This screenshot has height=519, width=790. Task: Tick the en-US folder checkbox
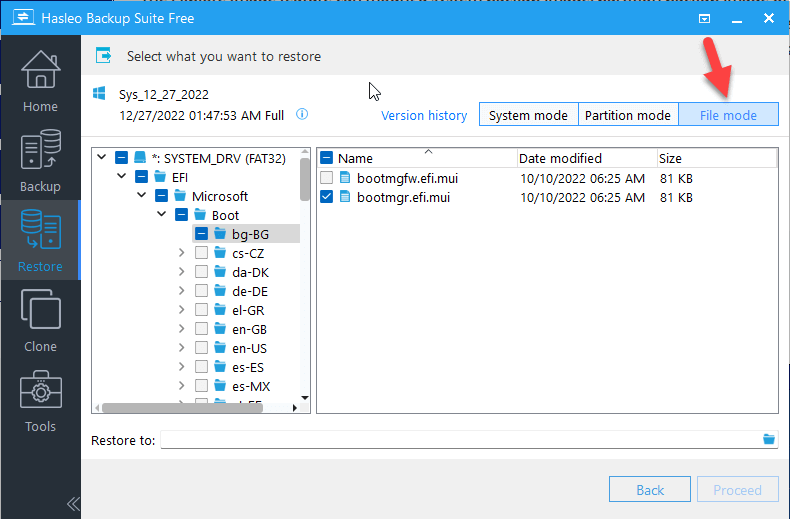201,348
